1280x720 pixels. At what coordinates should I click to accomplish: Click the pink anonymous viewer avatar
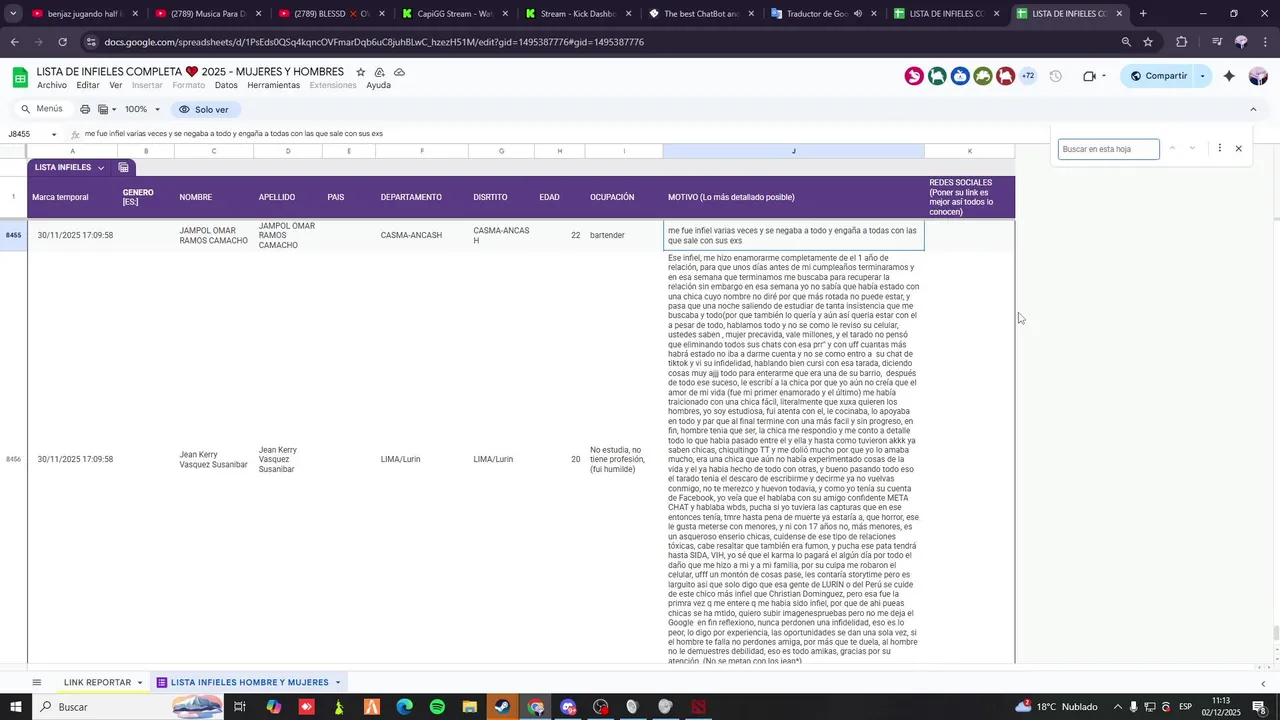tap(914, 76)
